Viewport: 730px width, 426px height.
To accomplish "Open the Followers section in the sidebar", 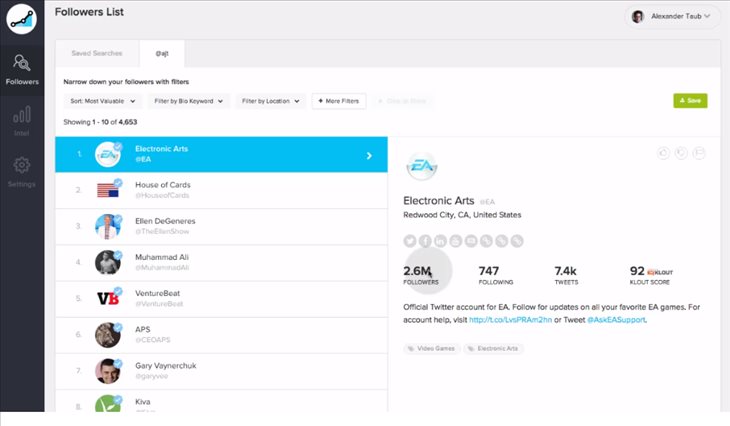I will click(x=22, y=70).
